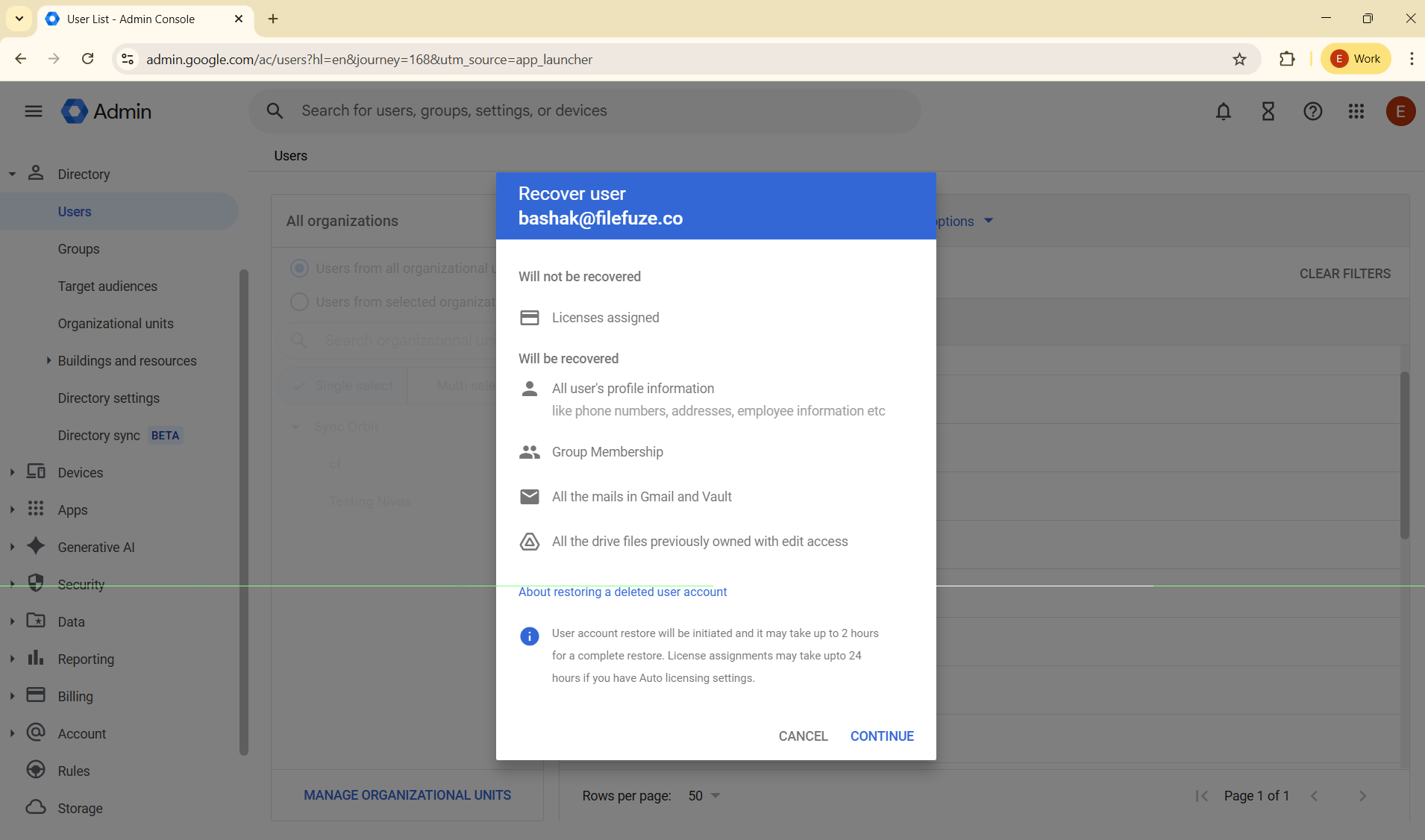This screenshot has height=840, width=1425.
Task: Open Chrome three-dot menu
Action: (1411, 59)
